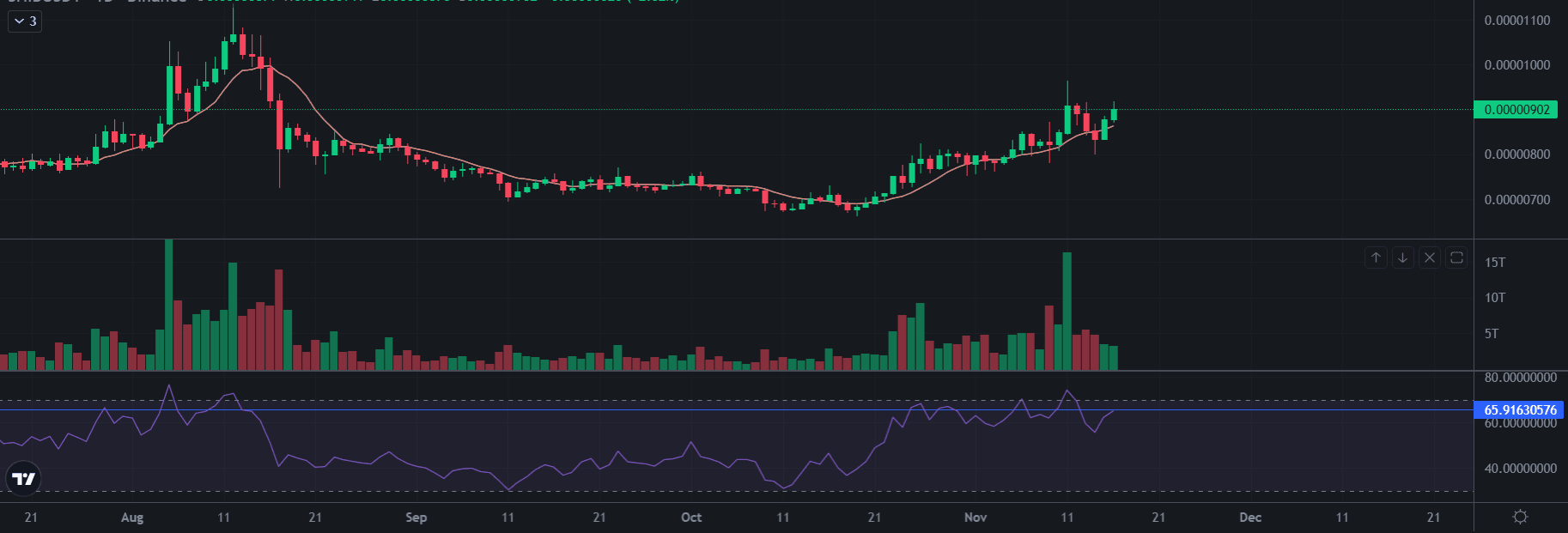Move the volume pane down

(1402, 257)
